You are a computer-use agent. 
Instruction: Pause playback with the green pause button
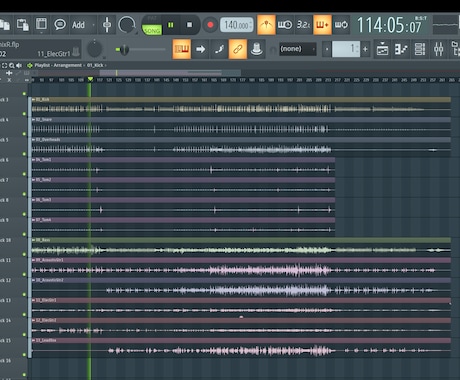click(171, 25)
